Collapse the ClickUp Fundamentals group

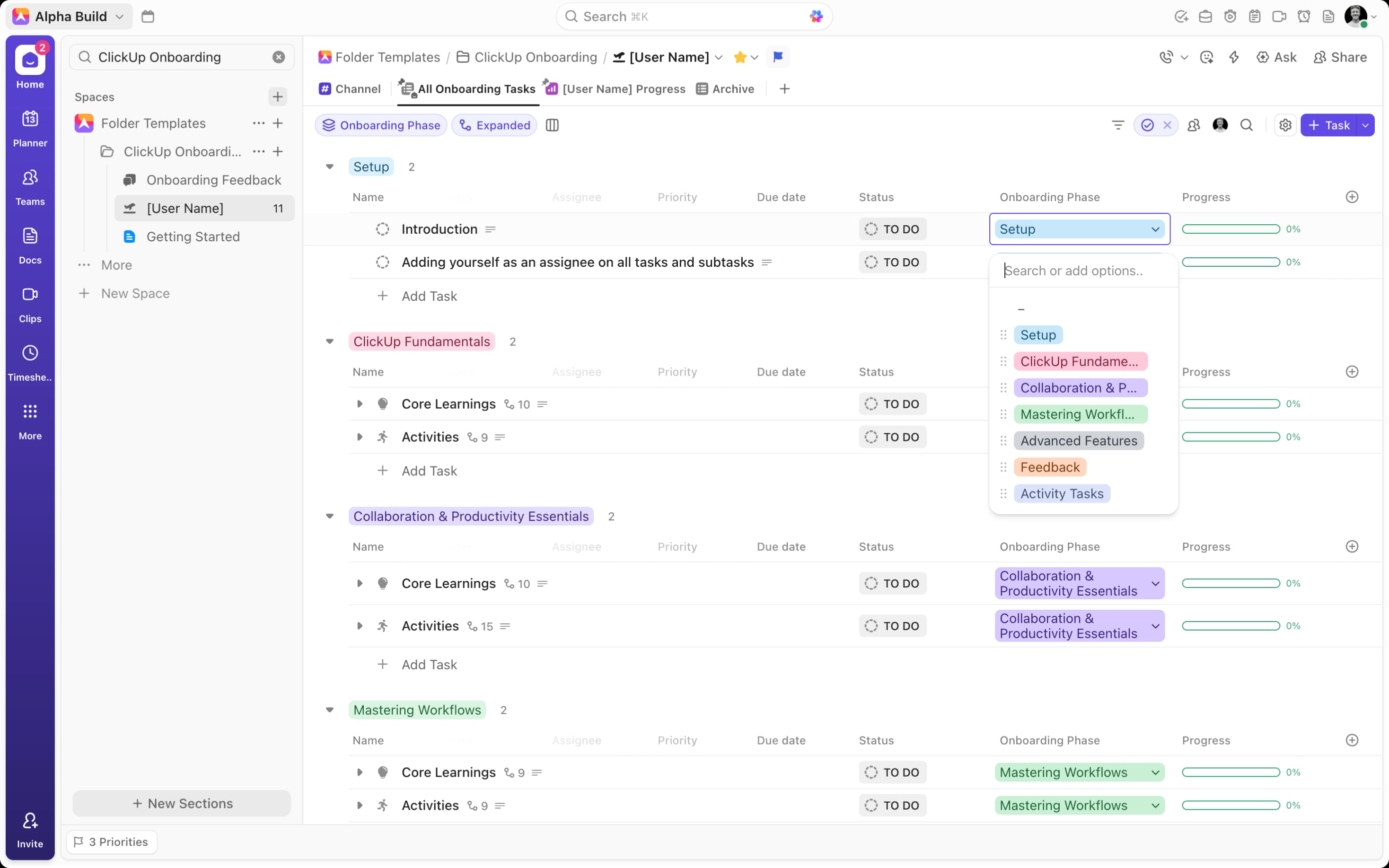tap(329, 342)
